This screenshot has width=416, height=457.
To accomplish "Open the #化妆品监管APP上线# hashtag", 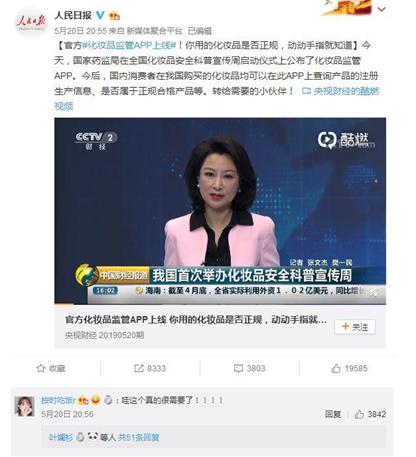I will 129,45.
